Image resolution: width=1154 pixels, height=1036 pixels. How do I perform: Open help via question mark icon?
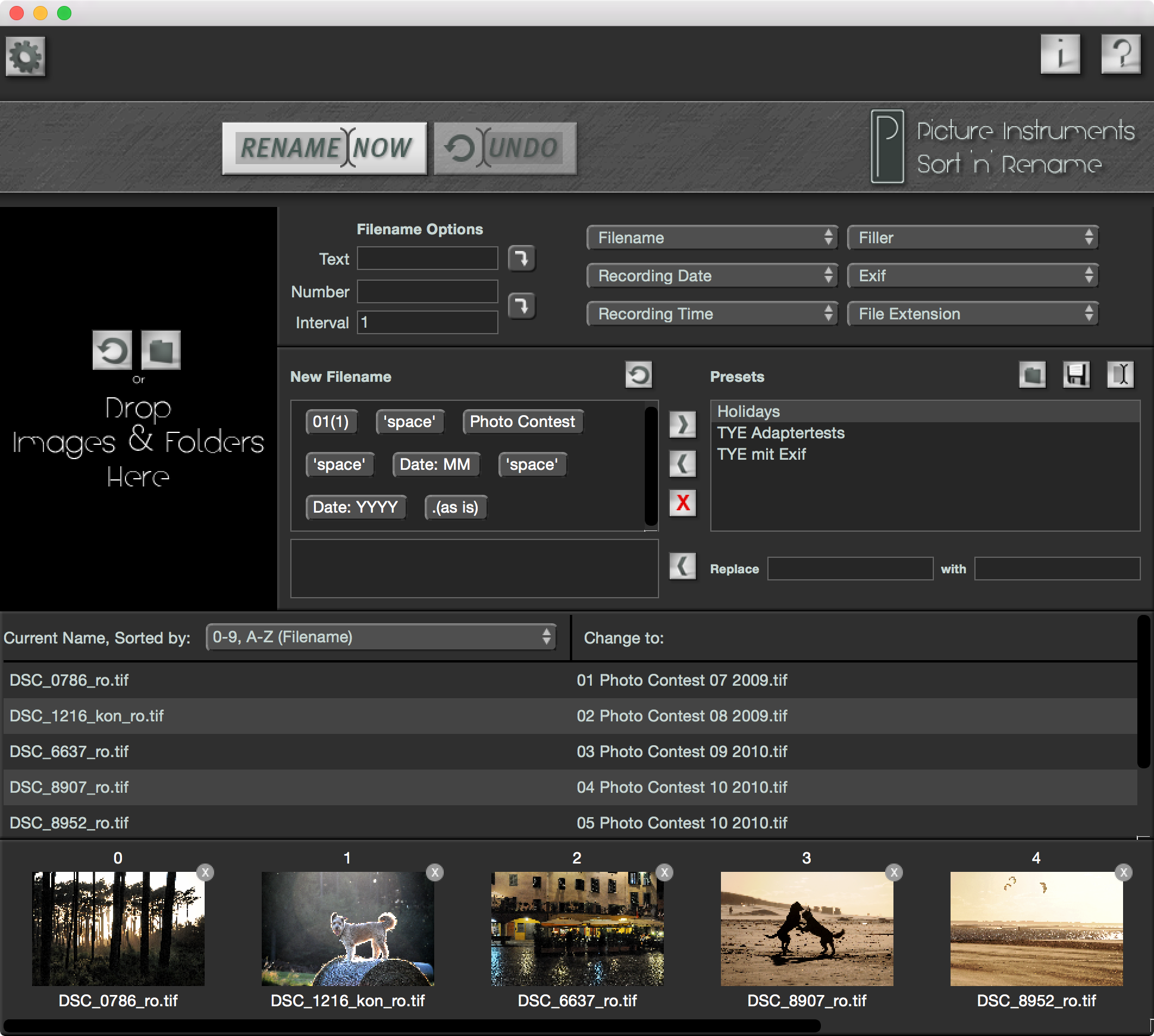pos(1121,54)
